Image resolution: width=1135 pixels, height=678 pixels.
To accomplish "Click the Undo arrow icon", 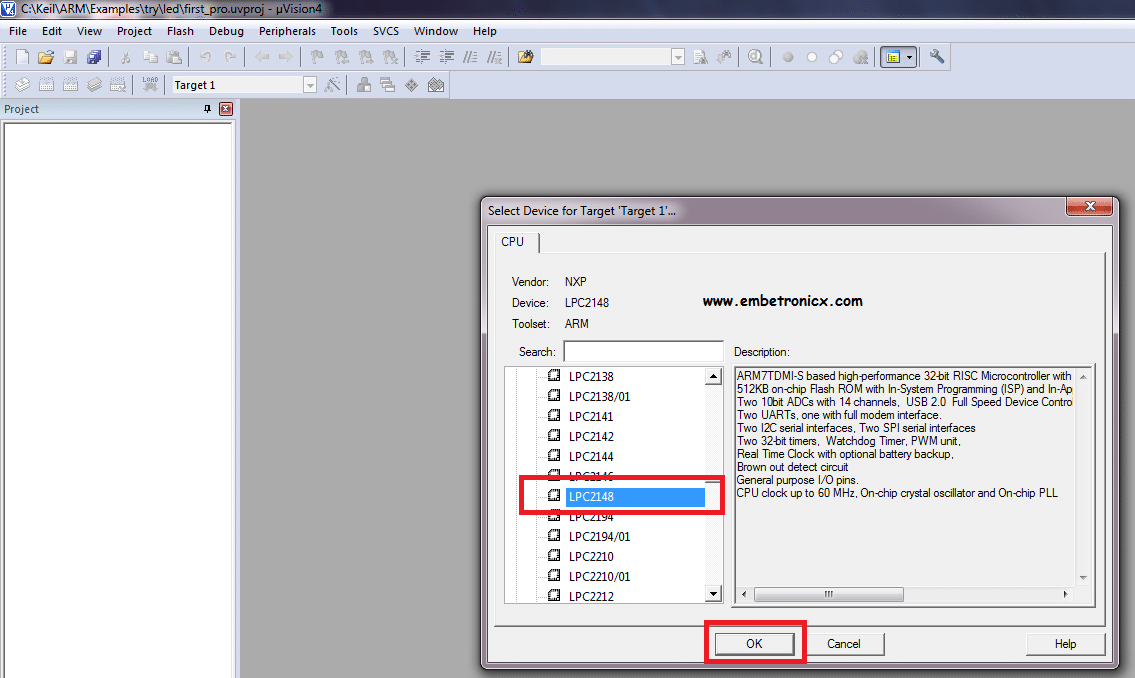I will coord(206,57).
